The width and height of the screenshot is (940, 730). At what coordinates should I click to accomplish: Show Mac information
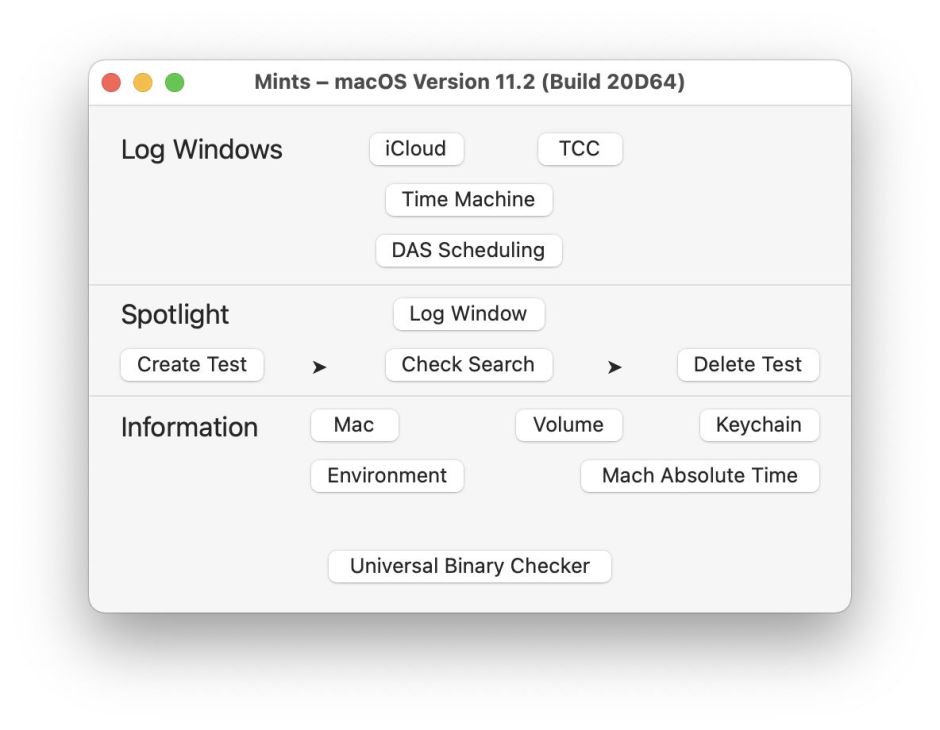click(354, 425)
